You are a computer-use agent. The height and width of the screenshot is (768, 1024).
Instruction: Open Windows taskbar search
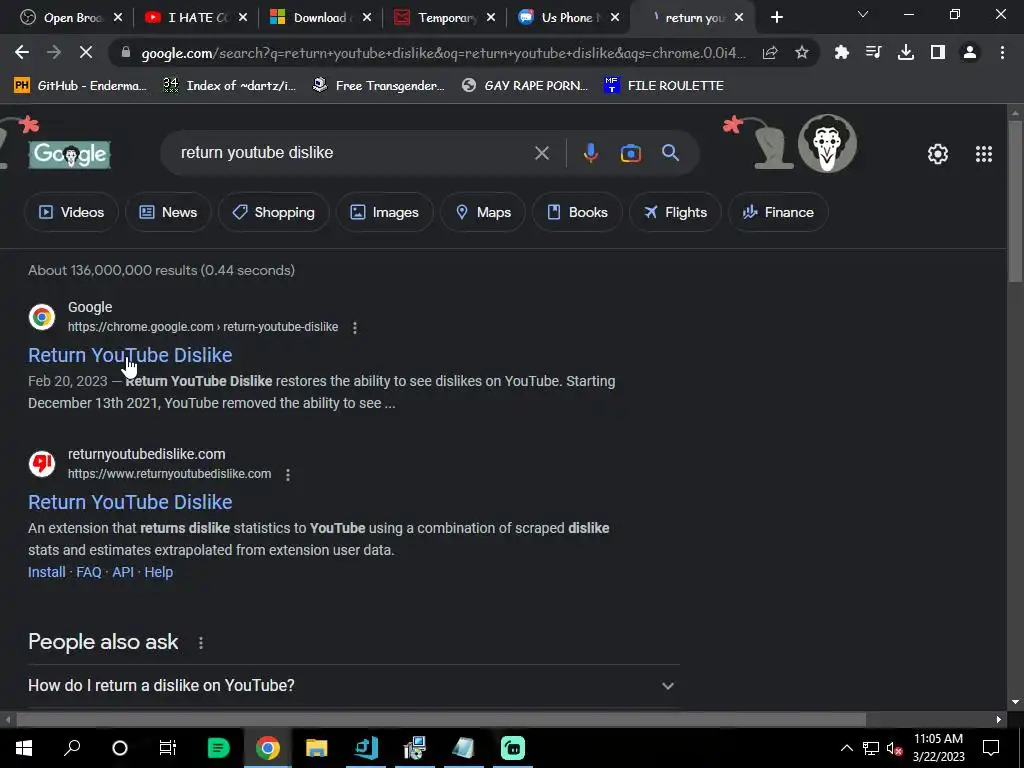(72, 748)
